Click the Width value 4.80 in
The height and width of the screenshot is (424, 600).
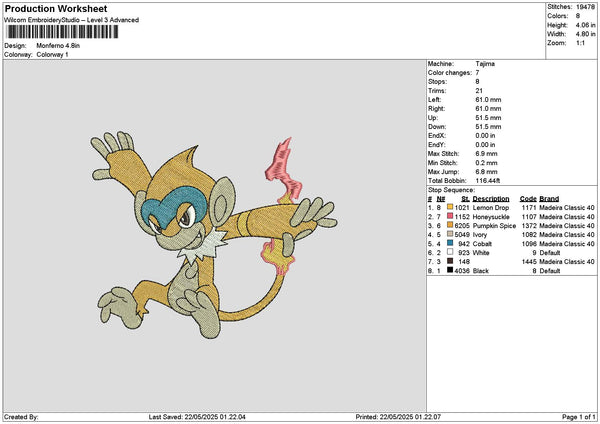coord(585,34)
